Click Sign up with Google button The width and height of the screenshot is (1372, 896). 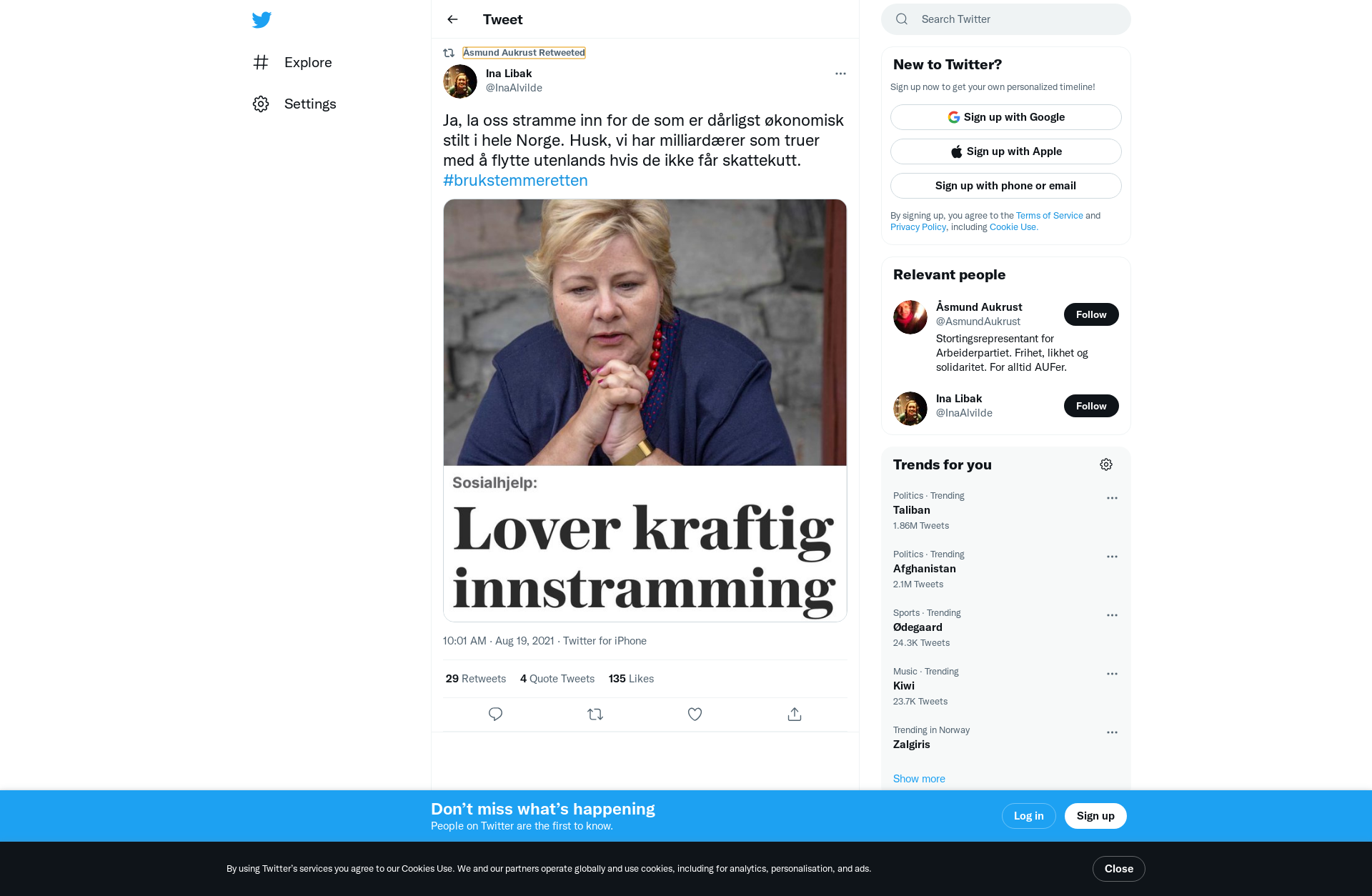click(1005, 117)
